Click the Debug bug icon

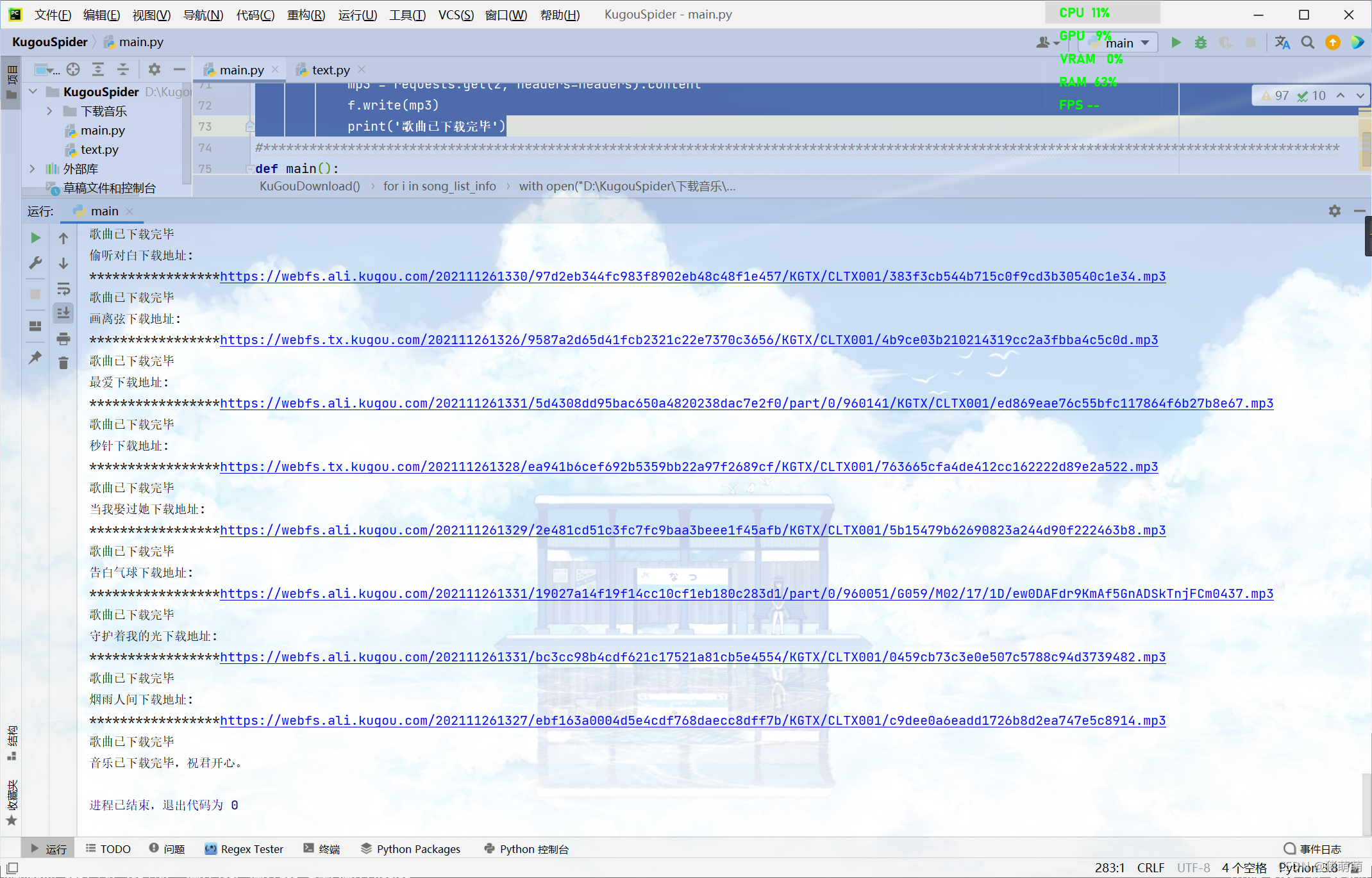coord(1200,43)
